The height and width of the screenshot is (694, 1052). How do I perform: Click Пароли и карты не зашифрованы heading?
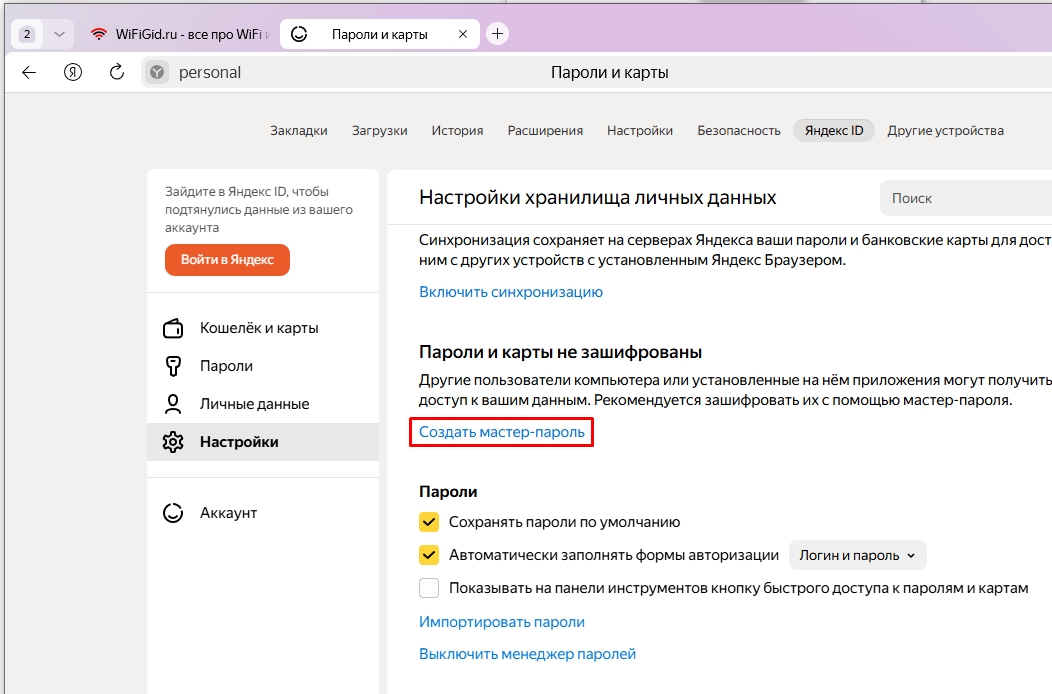[560, 352]
